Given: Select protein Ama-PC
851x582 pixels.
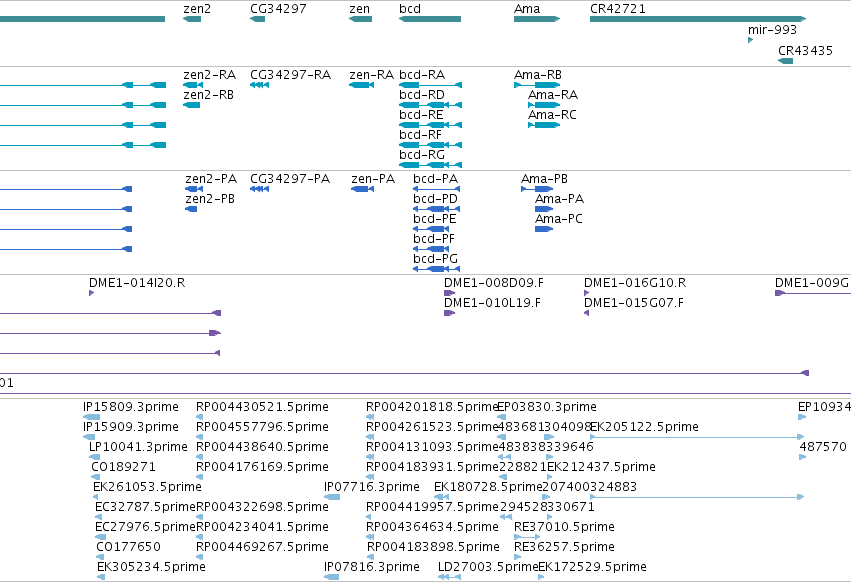Looking at the screenshot, I should tap(544, 229).
